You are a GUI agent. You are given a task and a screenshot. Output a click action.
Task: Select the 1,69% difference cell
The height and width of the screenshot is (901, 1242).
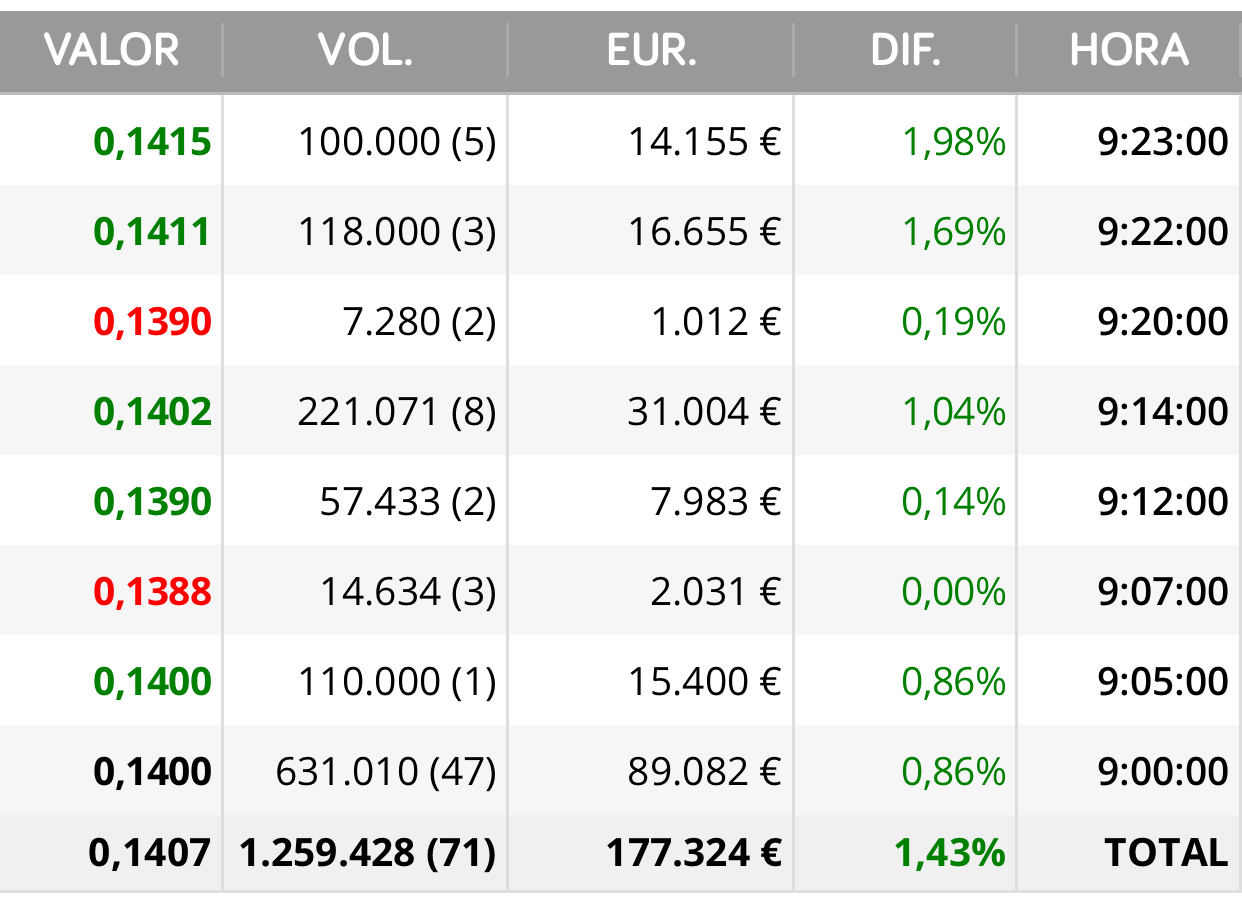coord(954,232)
